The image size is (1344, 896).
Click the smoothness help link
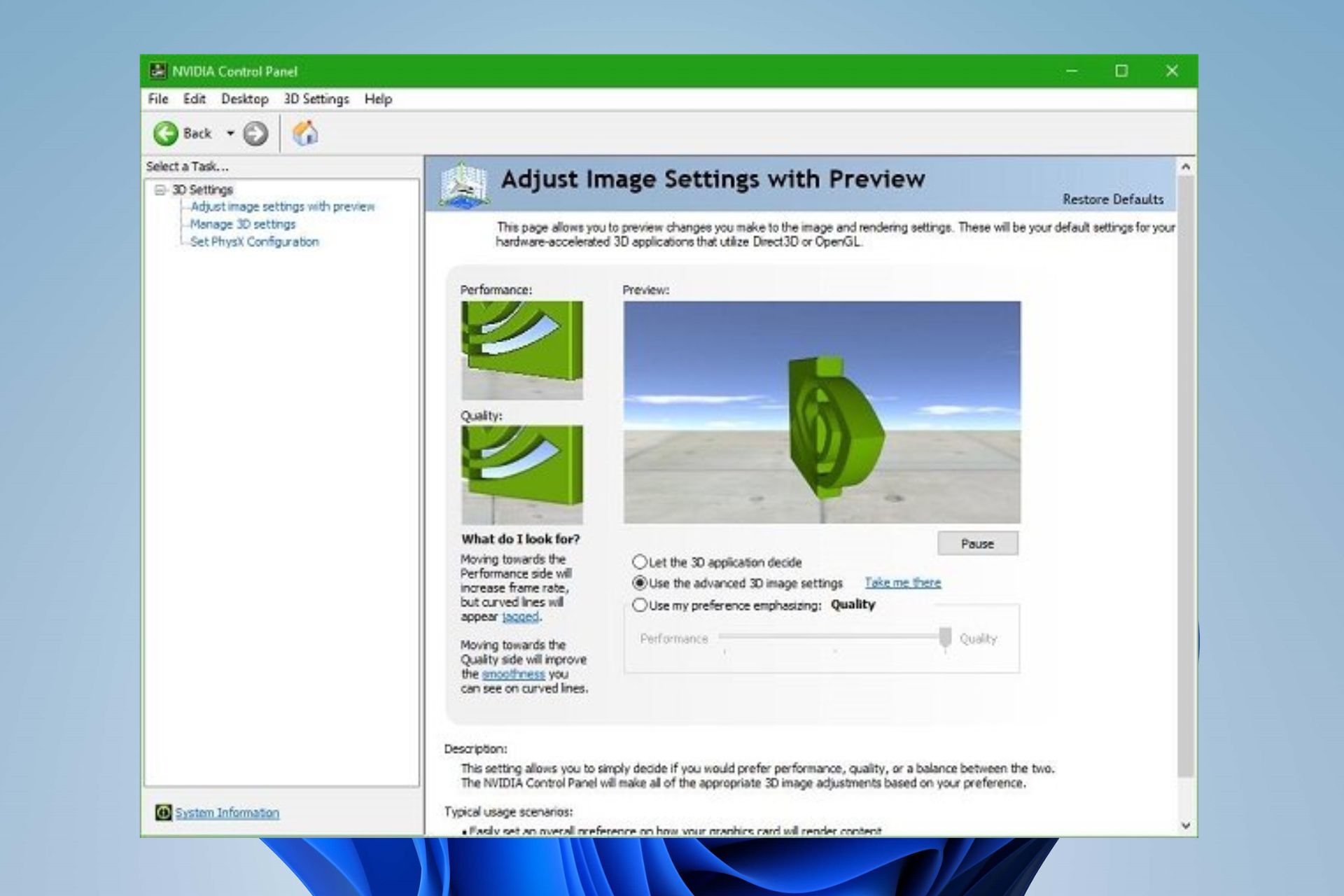(513, 674)
